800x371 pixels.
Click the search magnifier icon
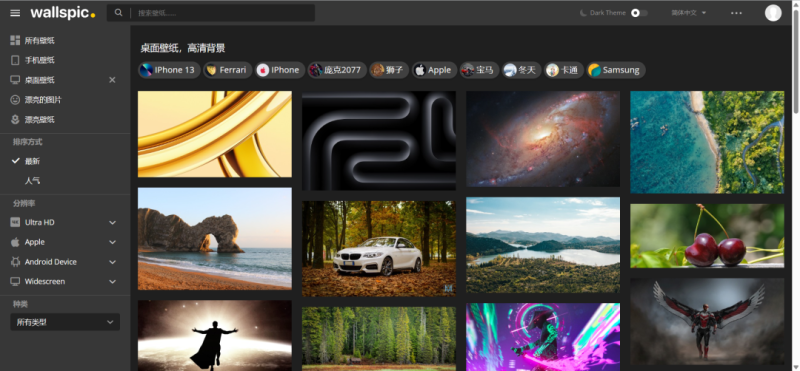(x=118, y=13)
